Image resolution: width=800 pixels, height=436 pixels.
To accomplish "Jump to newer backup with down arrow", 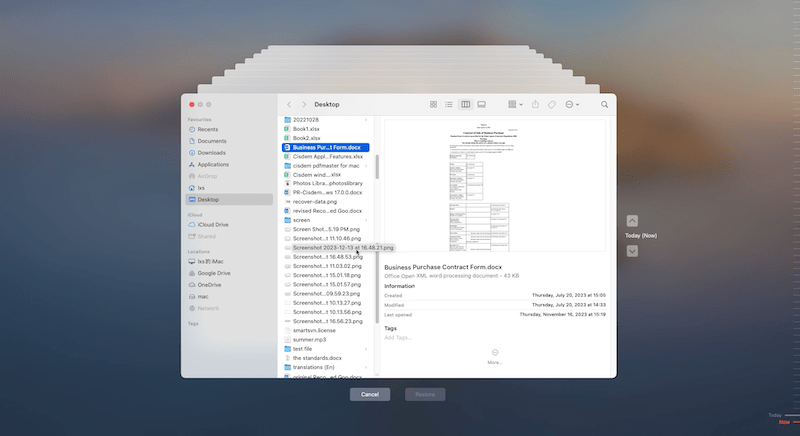I will pos(632,250).
